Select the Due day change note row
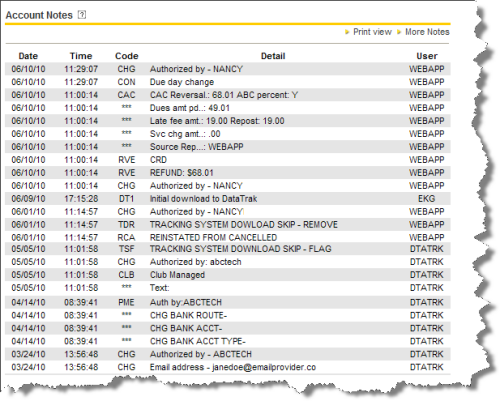Viewport: 500px width, 401px height. coord(228,82)
